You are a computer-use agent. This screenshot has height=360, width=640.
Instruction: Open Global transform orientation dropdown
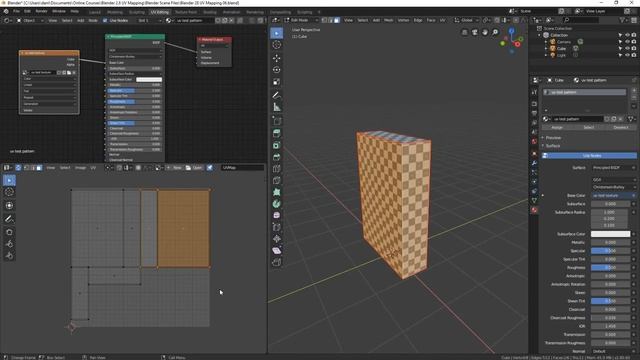pos(467,20)
